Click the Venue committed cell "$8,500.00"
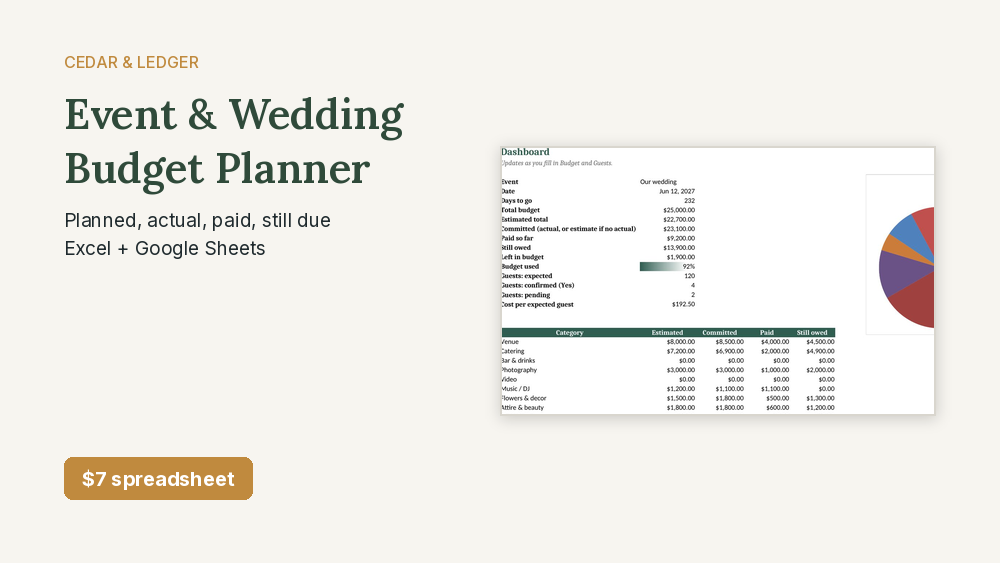 729,342
